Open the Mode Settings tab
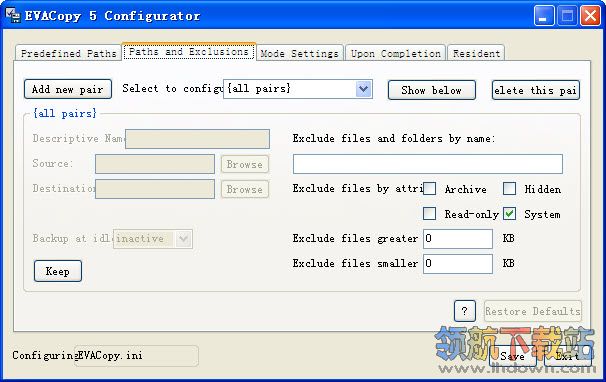This screenshot has width=606, height=382. point(300,53)
